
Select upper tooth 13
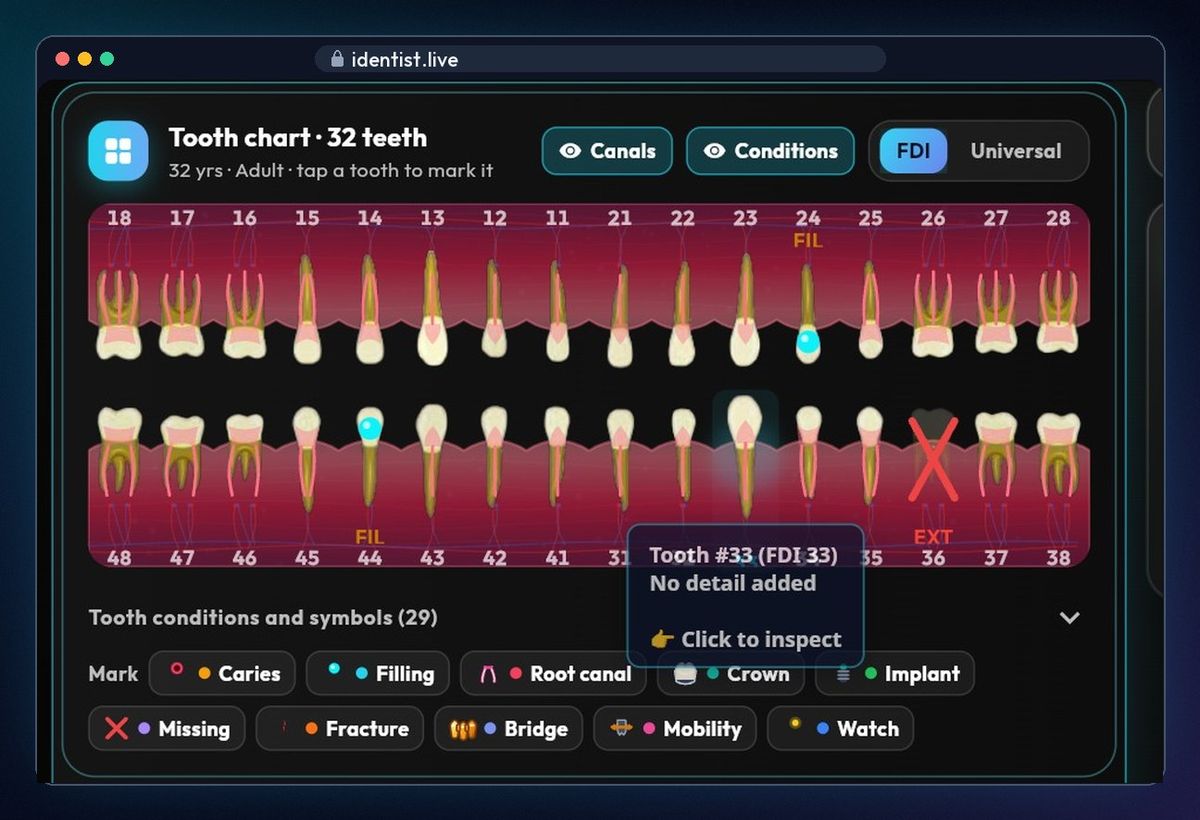(432, 306)
